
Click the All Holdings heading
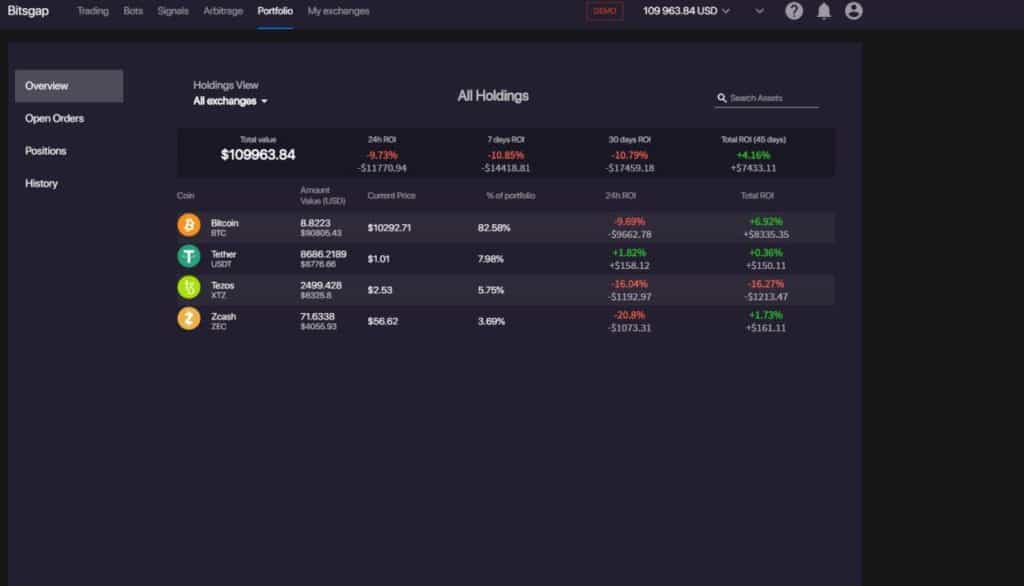[493, 96]
